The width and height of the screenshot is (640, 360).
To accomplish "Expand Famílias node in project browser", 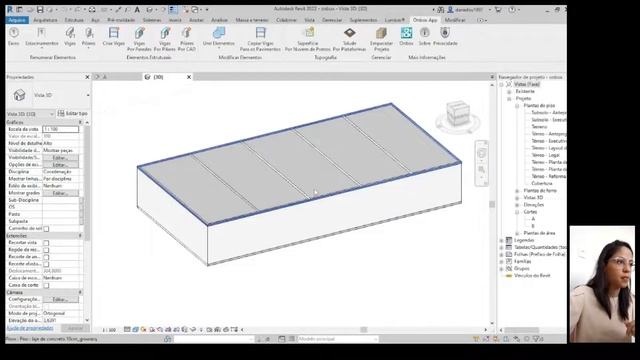I will tap(502, 262).
